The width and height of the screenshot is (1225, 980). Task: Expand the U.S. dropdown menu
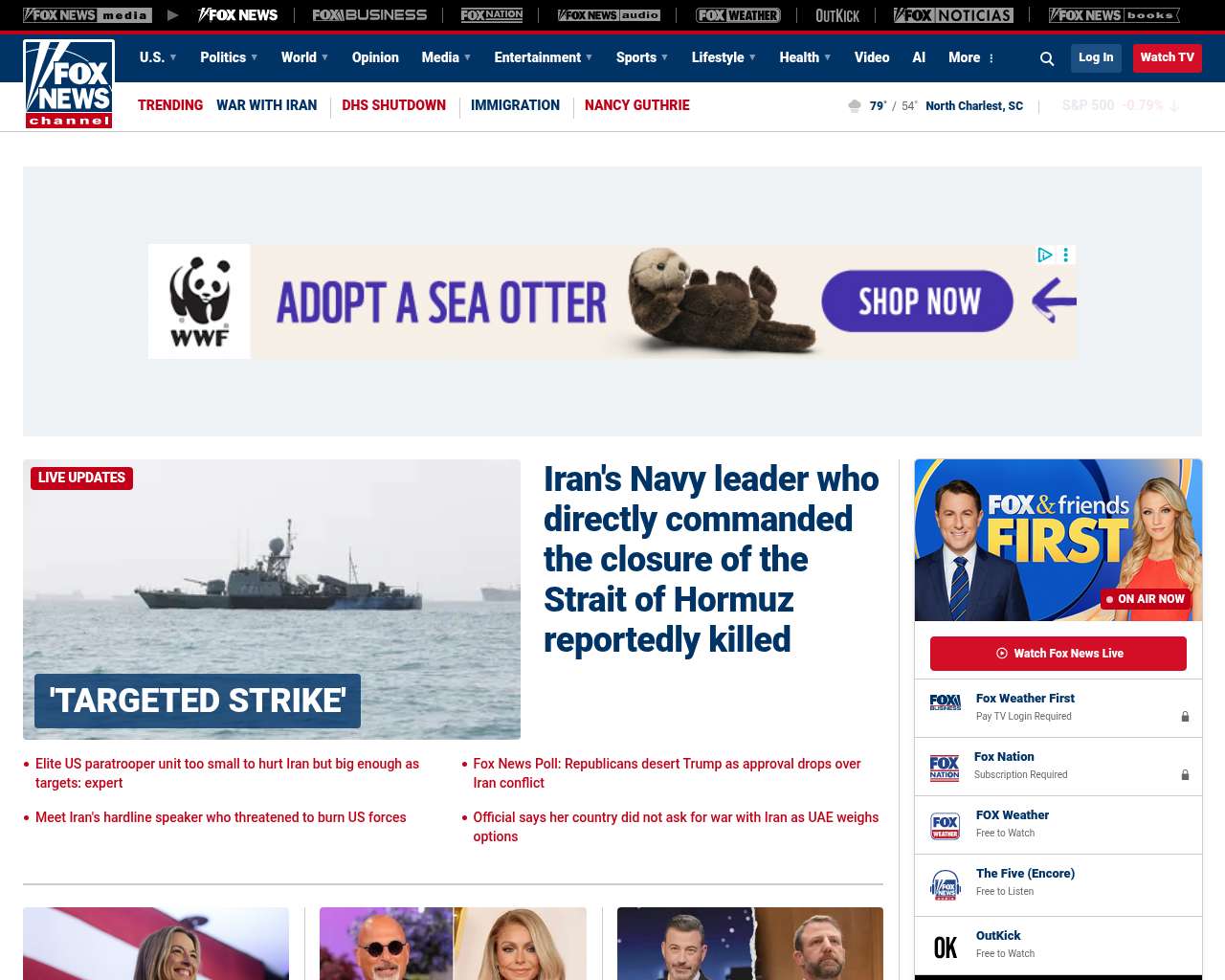click(158, 57)
